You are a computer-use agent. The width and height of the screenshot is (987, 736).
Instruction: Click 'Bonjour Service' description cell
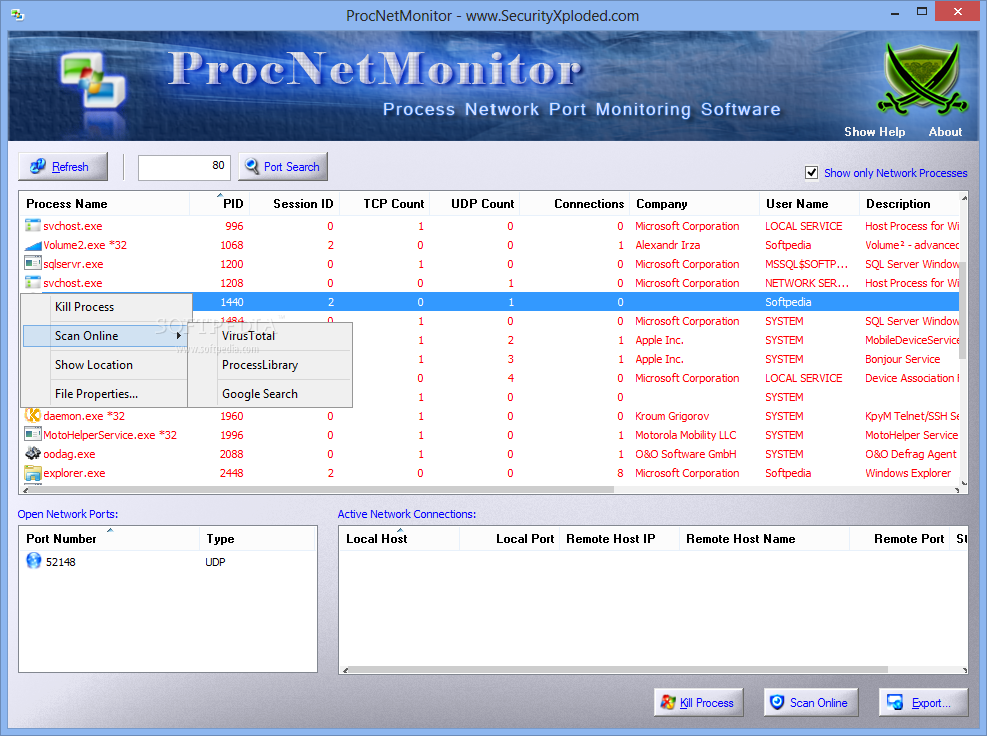(903, 359)
